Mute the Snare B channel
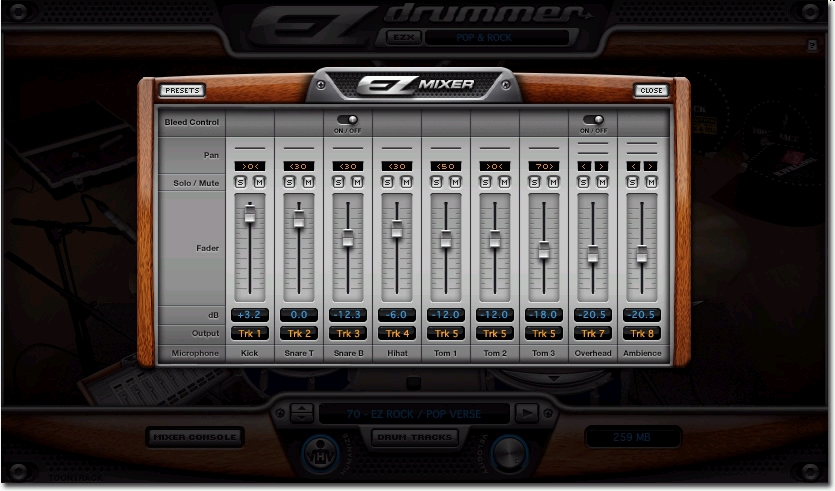835x491 pixels. [x=357, y=183]
